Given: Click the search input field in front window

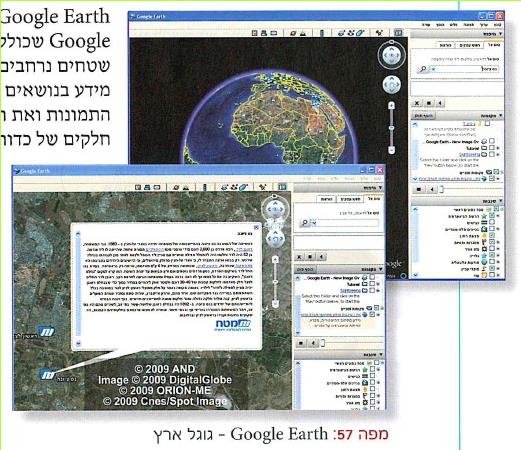Looking at the screenshot, I should [x=348, y=223].
